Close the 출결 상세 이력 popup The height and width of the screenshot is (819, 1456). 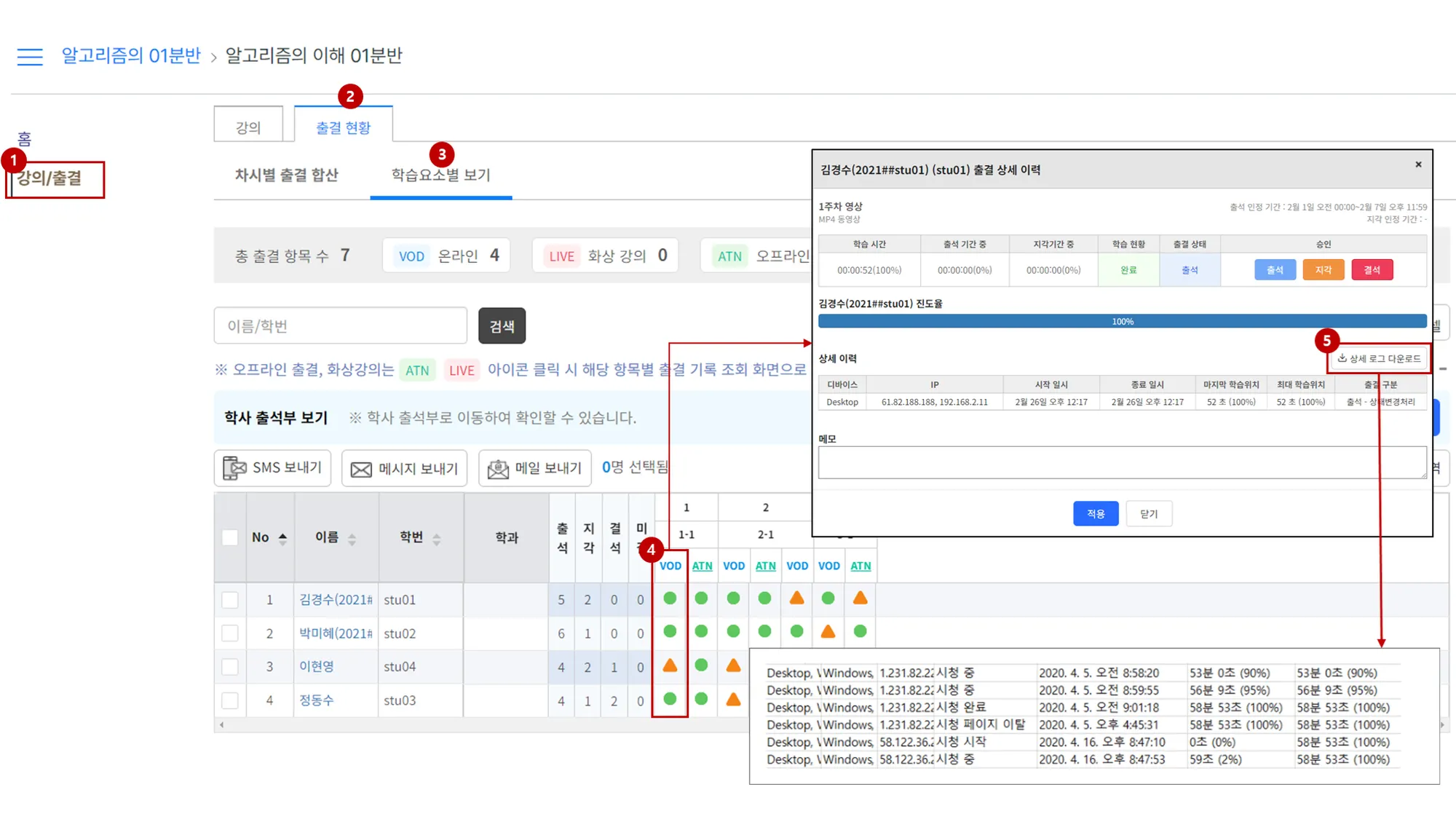(1418, 165)
